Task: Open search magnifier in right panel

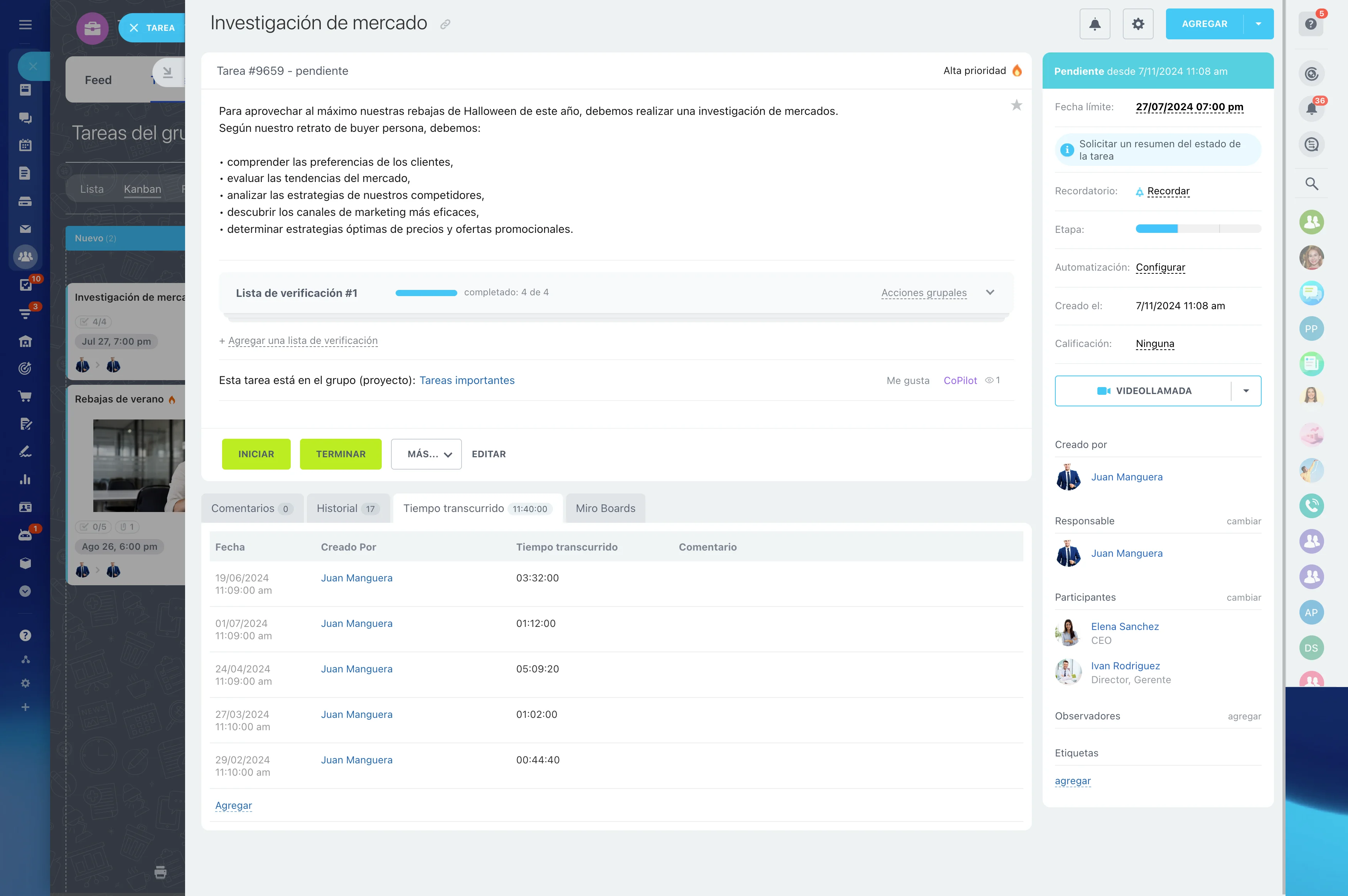Action: pos(1311,184)
